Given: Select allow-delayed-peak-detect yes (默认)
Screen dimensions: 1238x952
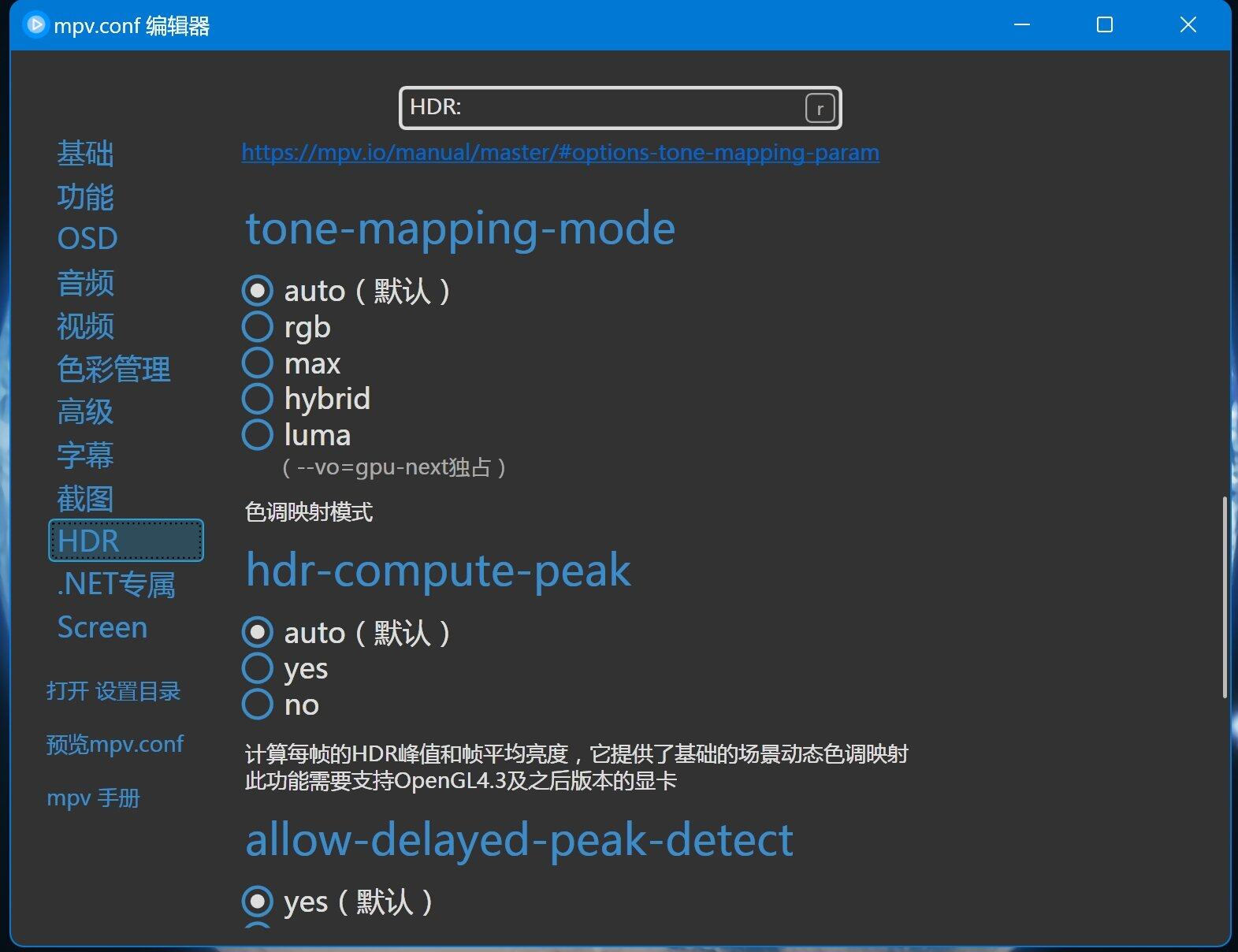Looking at the screenshot, I should 257,902.
